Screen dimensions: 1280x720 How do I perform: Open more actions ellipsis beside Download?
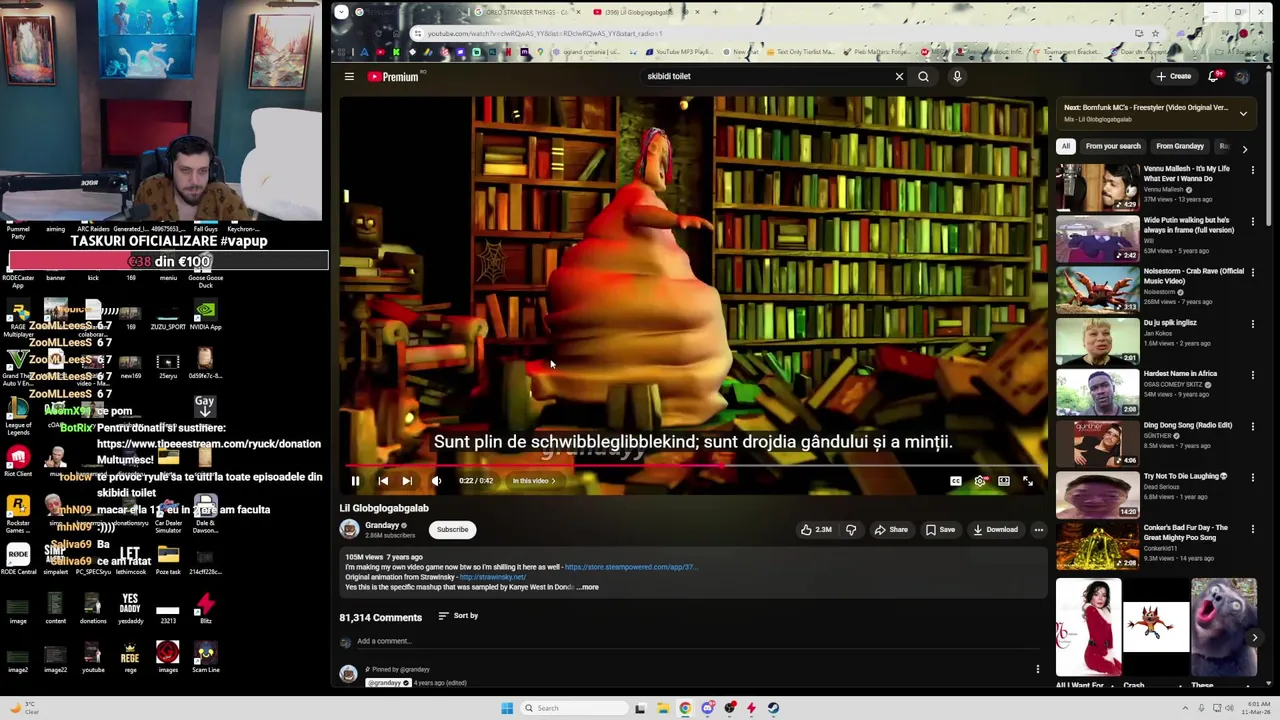pyautogui.click(x=1039, y=530)
